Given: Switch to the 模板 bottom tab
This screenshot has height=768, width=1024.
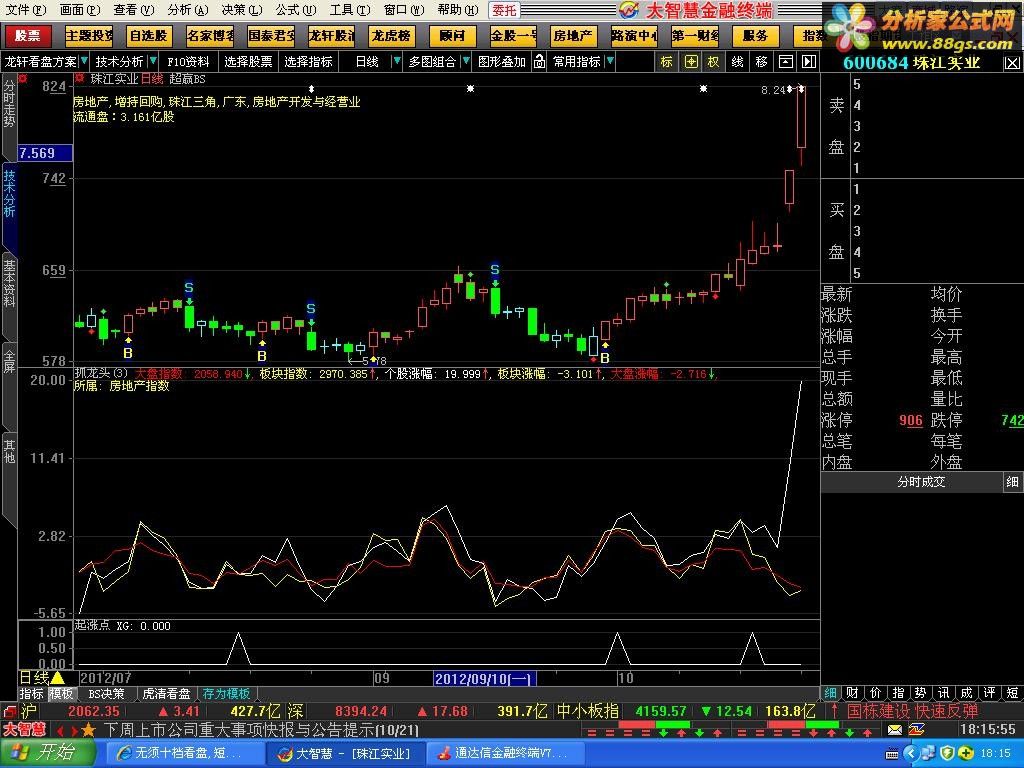Looking at the screenshot, I should [61, 694].
